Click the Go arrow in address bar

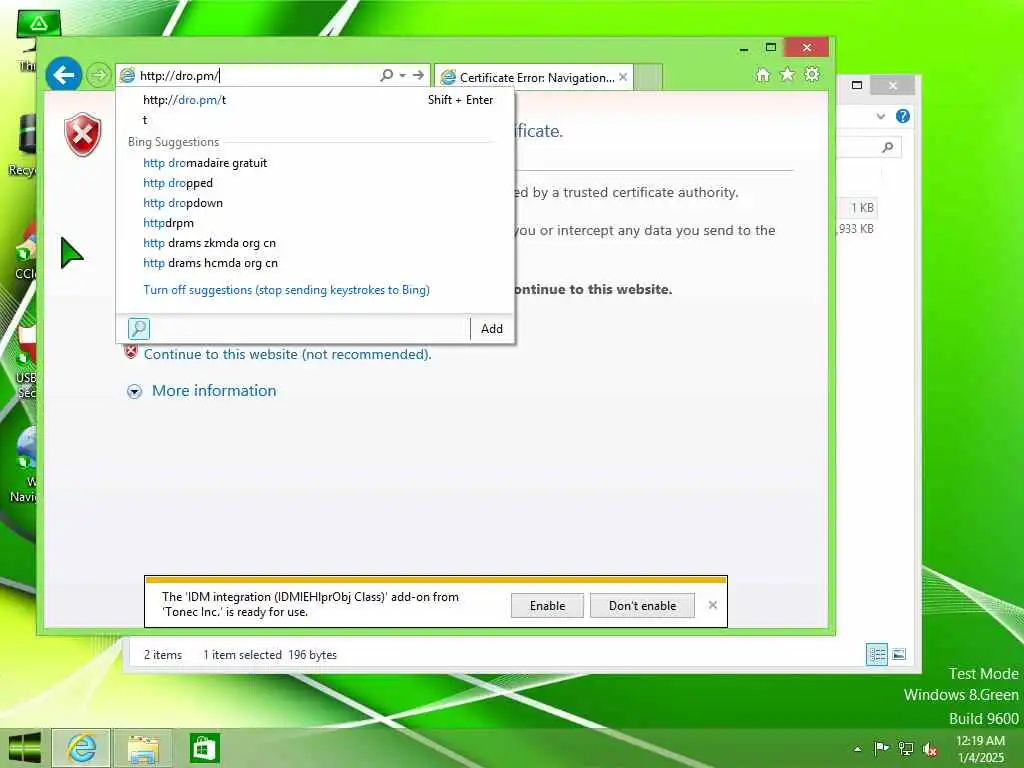(x=419, y=75)
